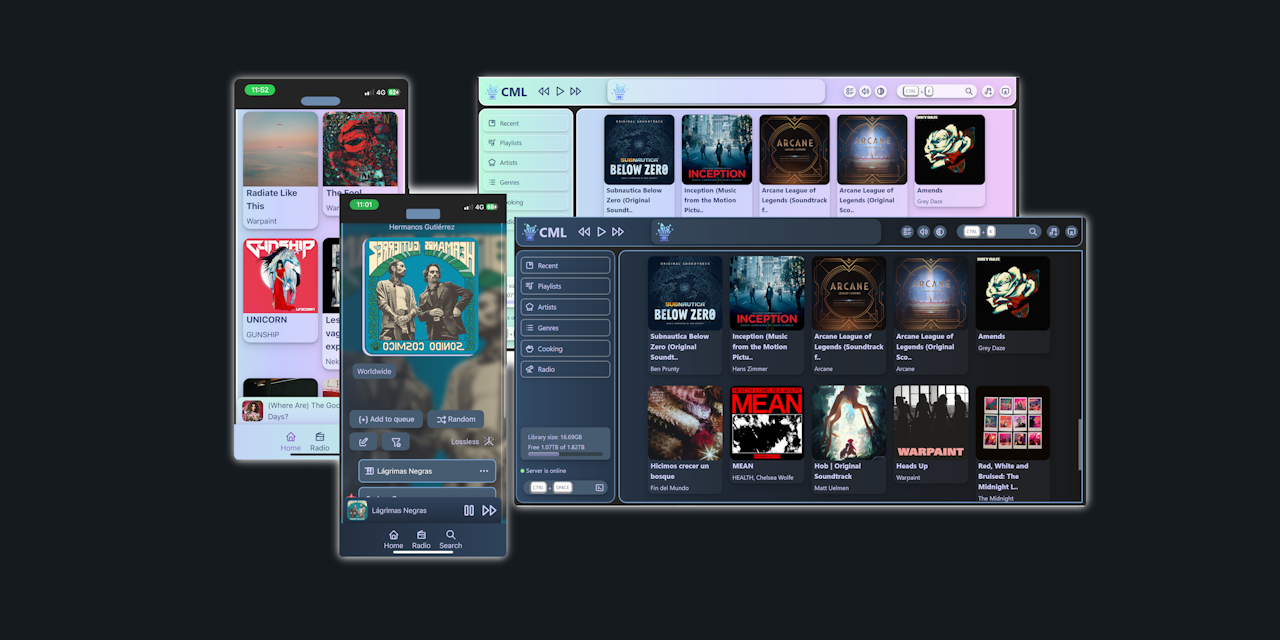Mute via the speaker icon in the light header

point(865,91)
